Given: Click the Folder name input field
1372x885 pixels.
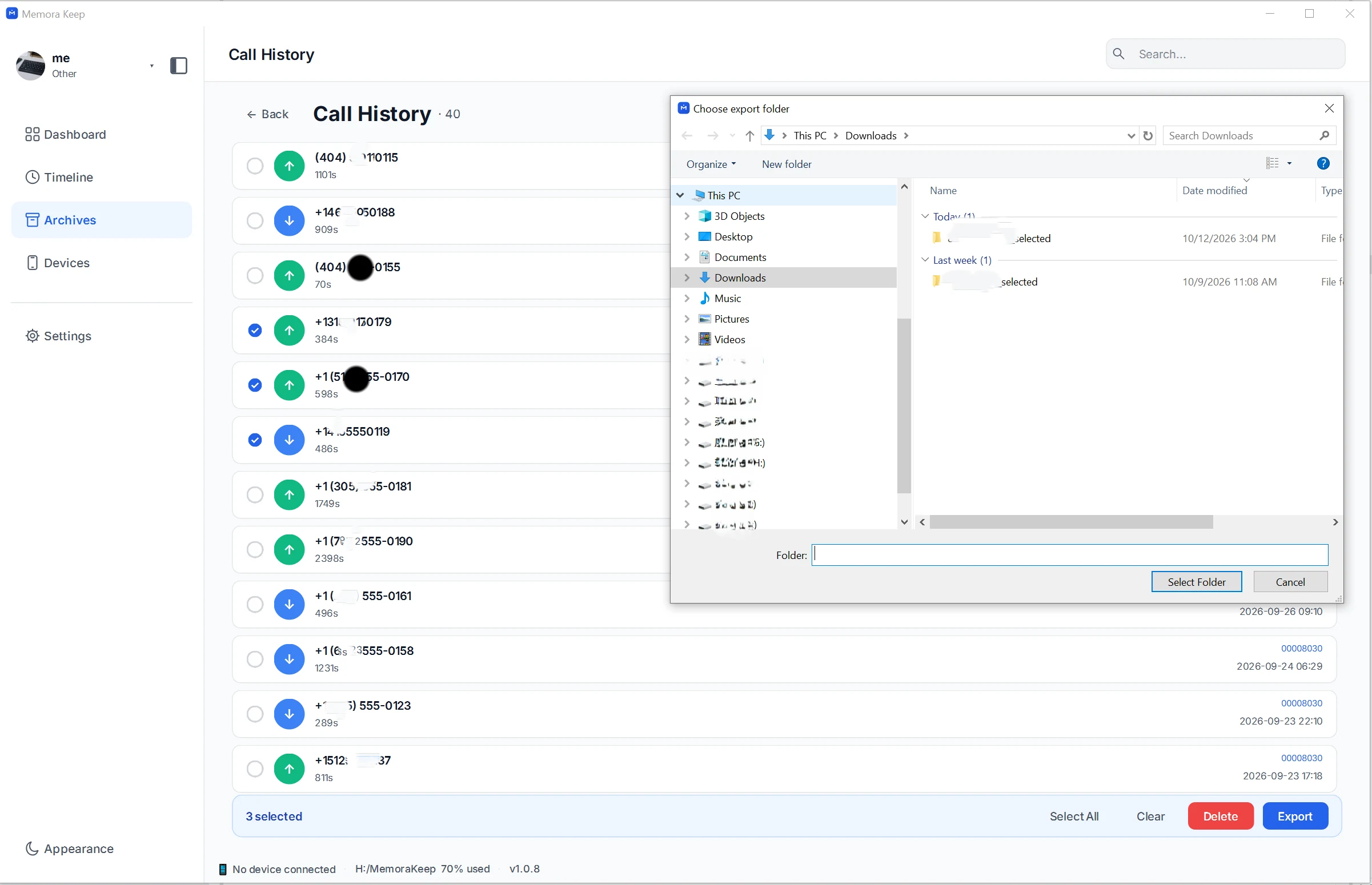Looking at the screenshot, I should (1070, 555).
